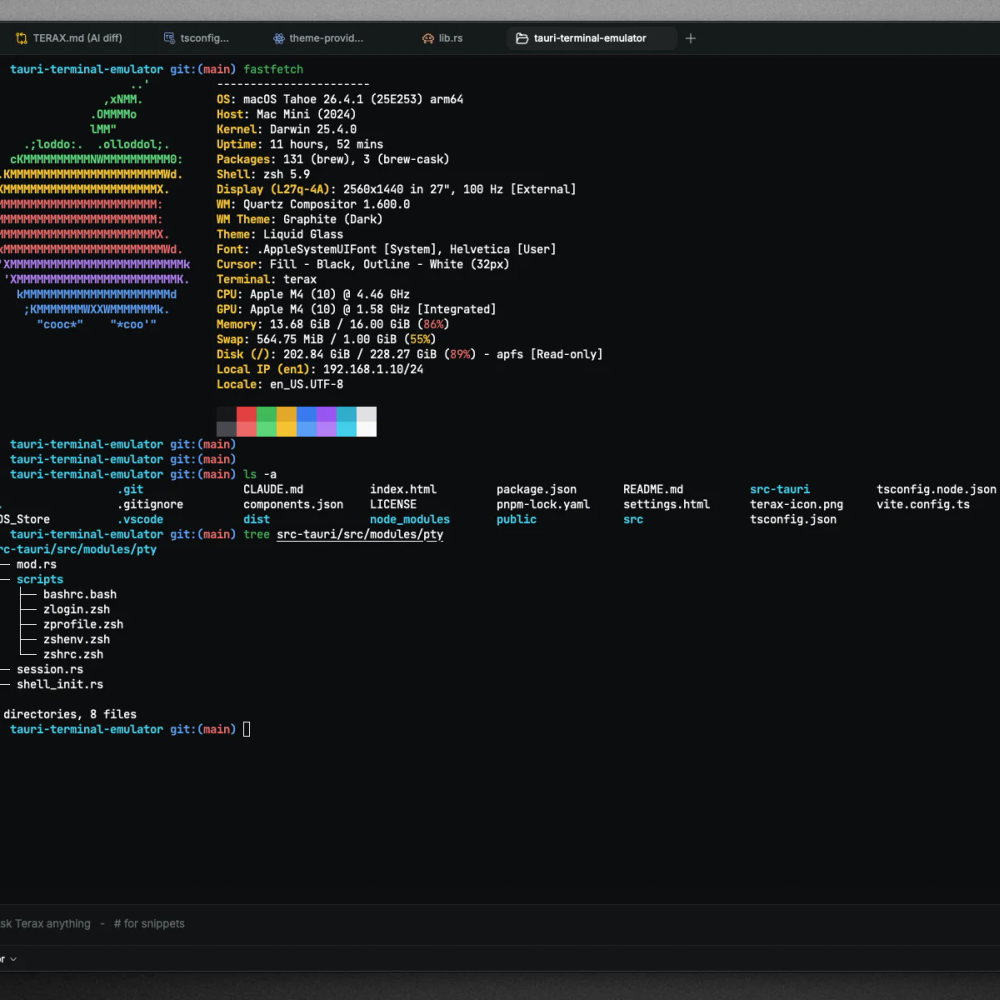Viewport: 1000px width, 1000px height.
Task: Click bashrc.bash in tree output
Action: point(80,594)
